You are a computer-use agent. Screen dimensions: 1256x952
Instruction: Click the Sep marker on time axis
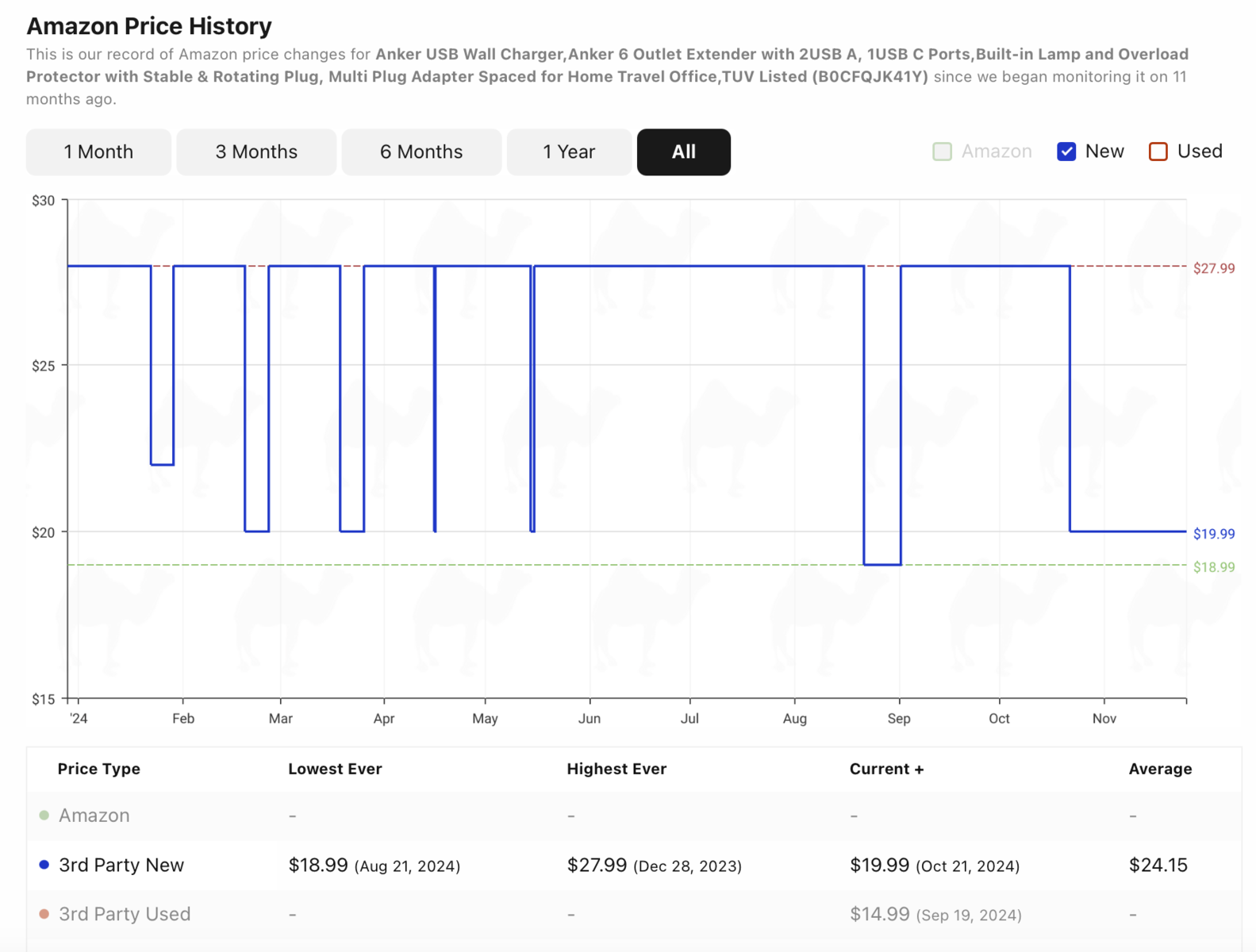point(899,718)
